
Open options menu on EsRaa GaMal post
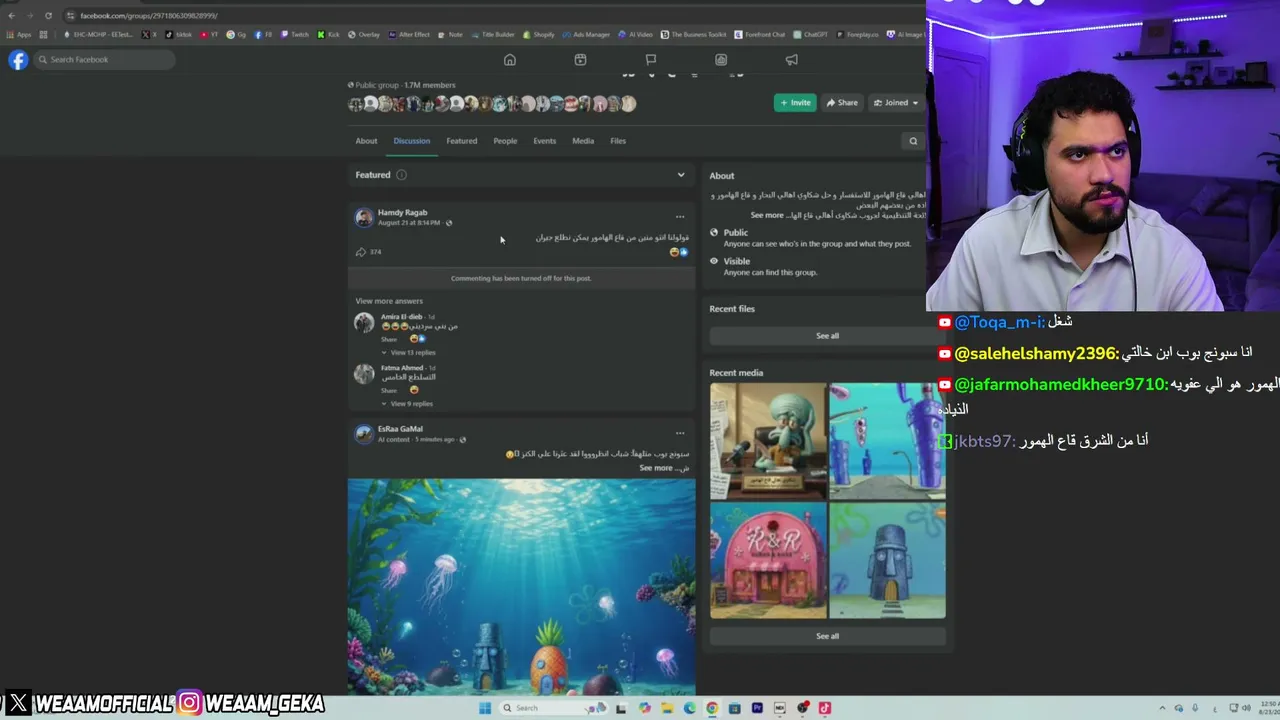(x=680, y=433)
